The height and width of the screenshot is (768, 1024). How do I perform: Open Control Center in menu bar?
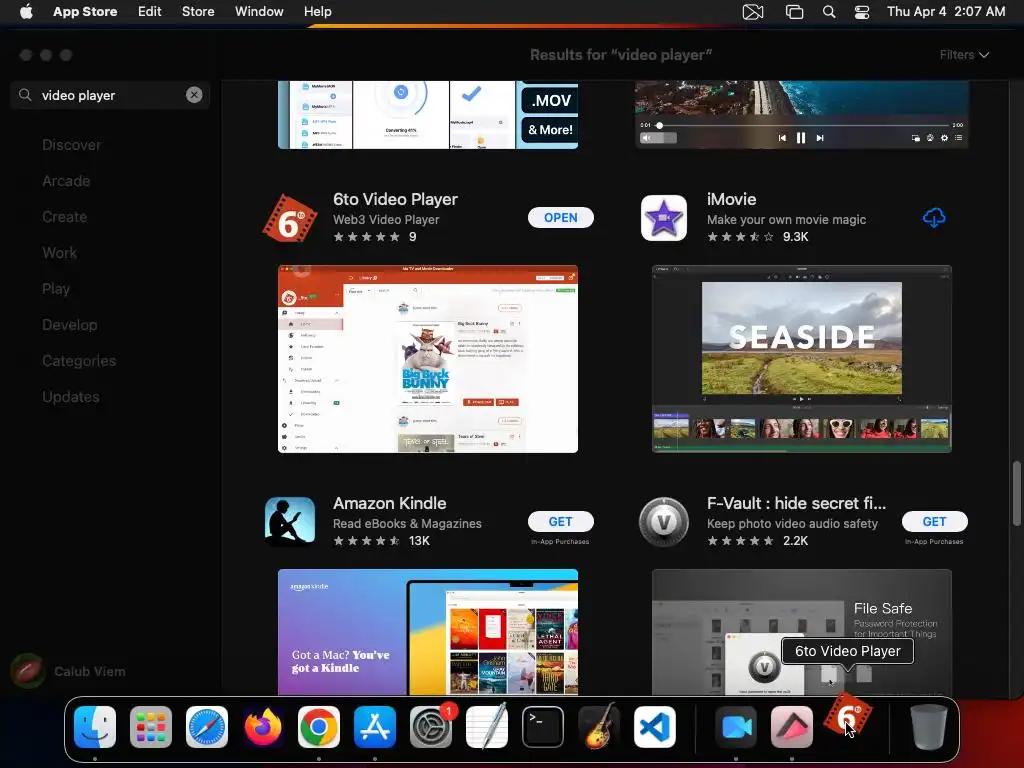[x=862, y=11]
